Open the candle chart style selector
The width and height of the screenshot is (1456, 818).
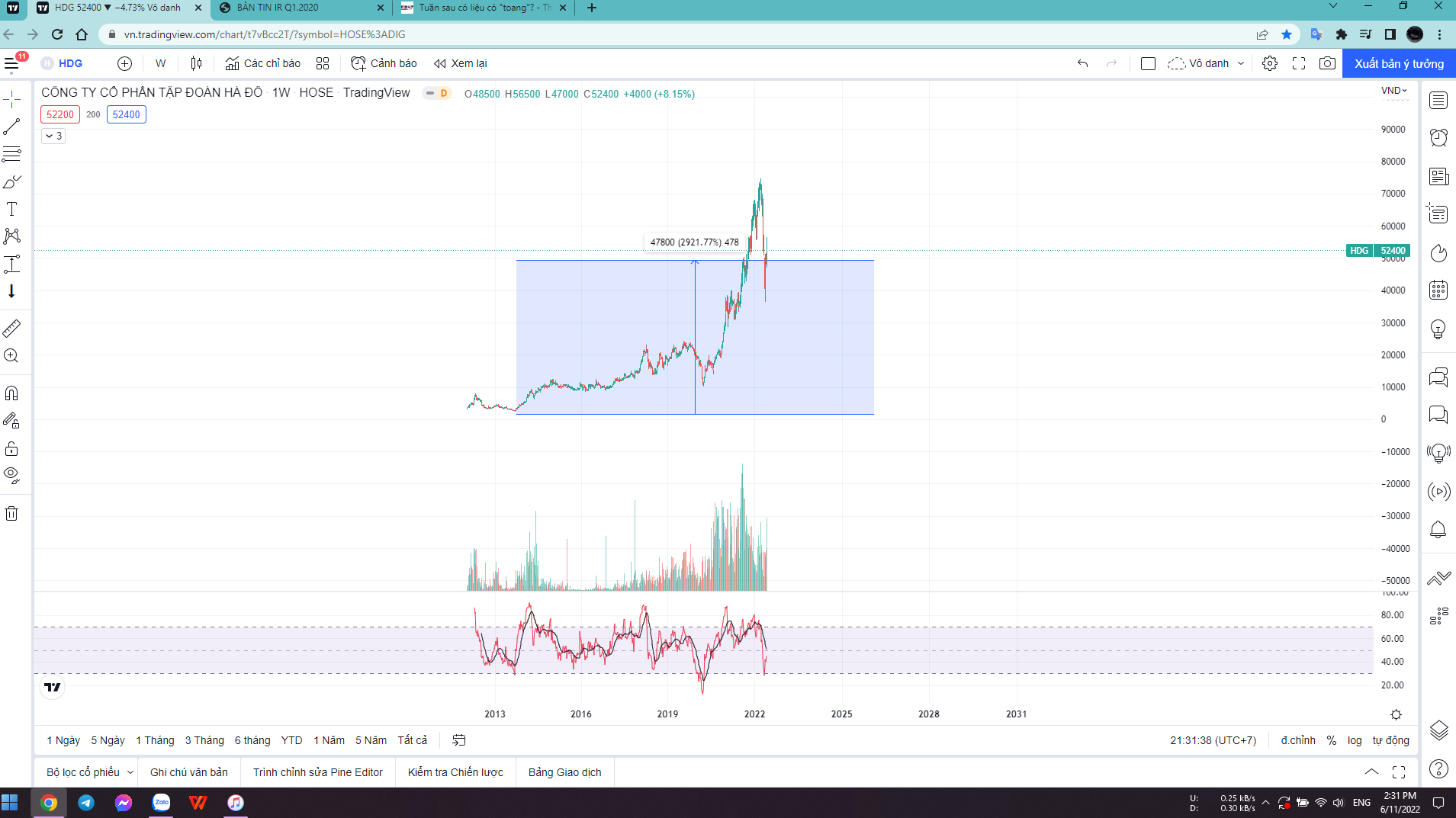point(196,63)
